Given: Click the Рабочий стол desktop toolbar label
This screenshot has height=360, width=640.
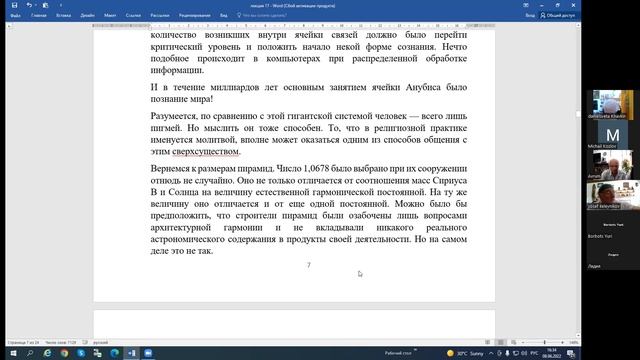Looking at the screenshot, I should 398,353.
